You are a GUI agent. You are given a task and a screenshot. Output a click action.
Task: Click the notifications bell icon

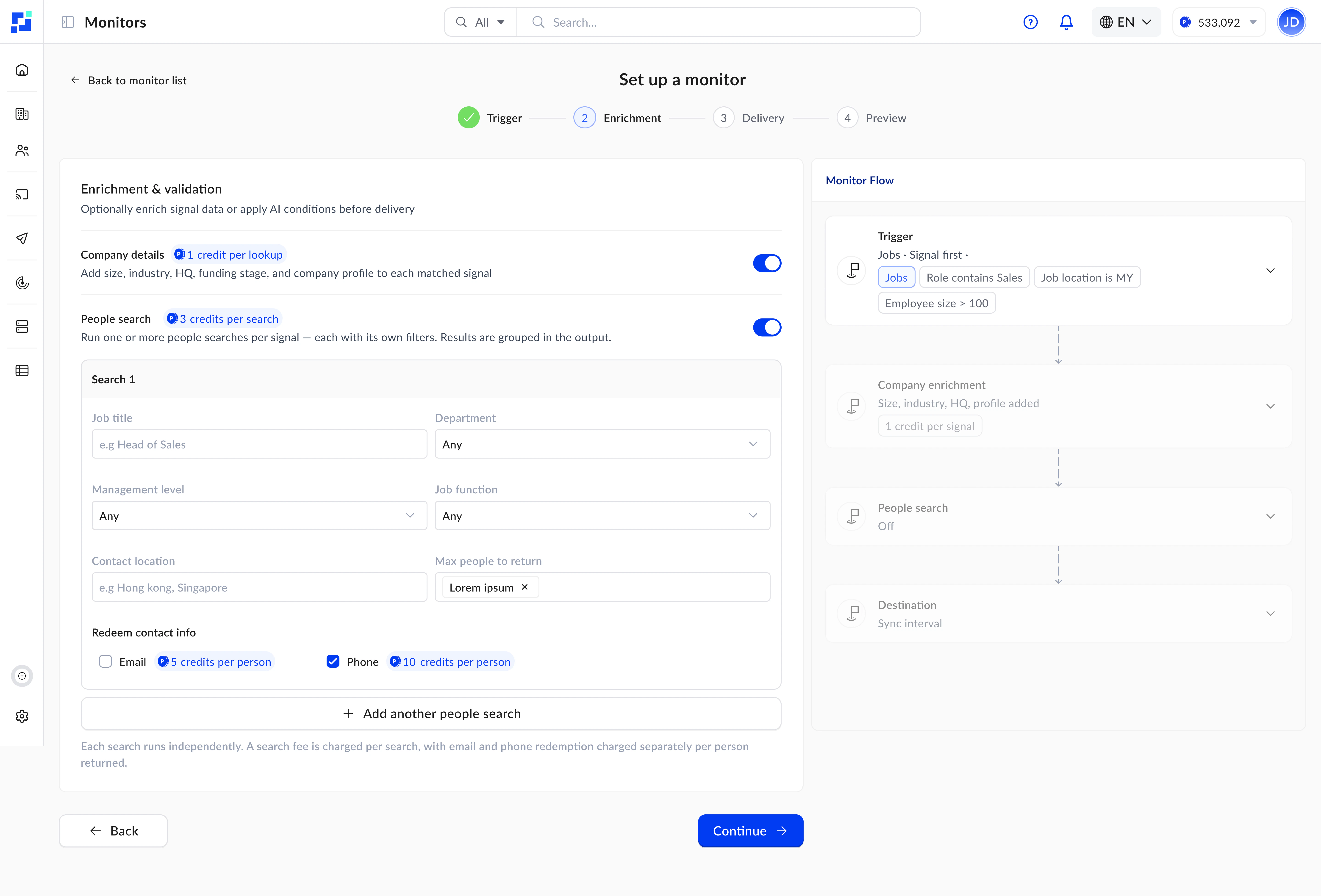tap(1066, 22)
